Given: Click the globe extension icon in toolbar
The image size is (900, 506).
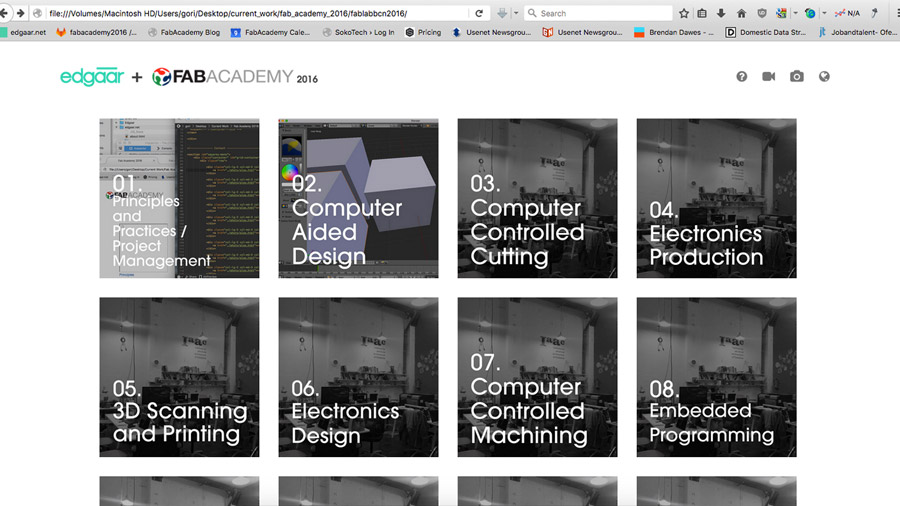Looking at the screenshot, I should point(810,13).
